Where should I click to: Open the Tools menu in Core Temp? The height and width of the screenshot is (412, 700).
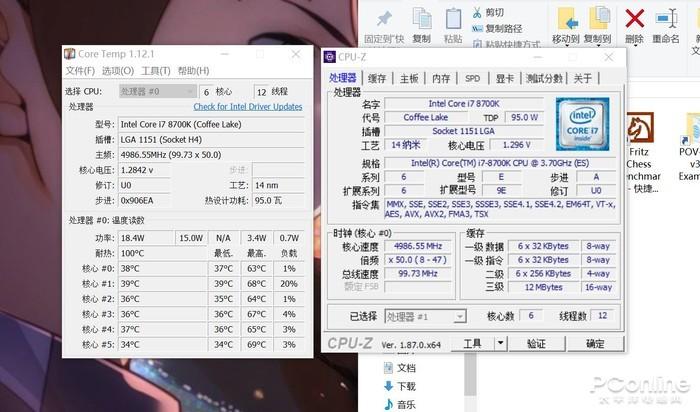point(156,71)
